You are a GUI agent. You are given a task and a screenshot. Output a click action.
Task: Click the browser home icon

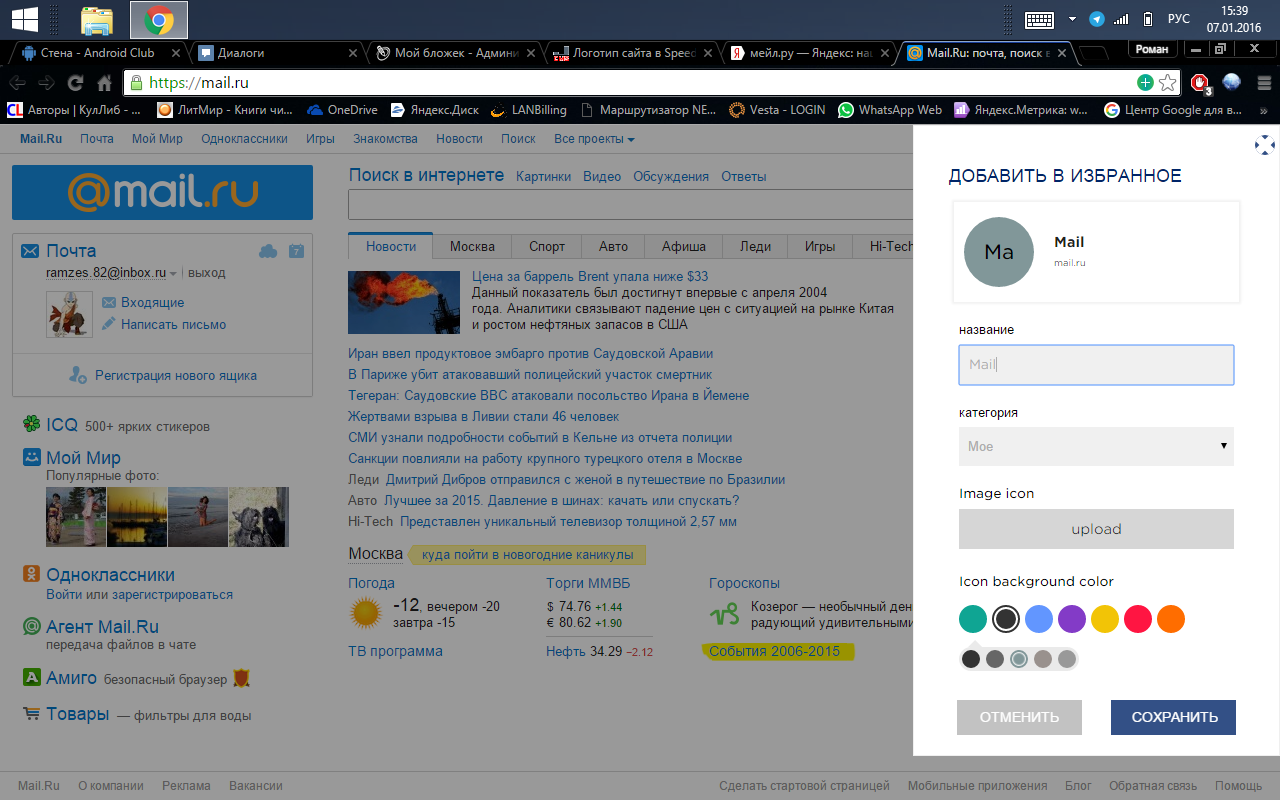coord(104,83)
